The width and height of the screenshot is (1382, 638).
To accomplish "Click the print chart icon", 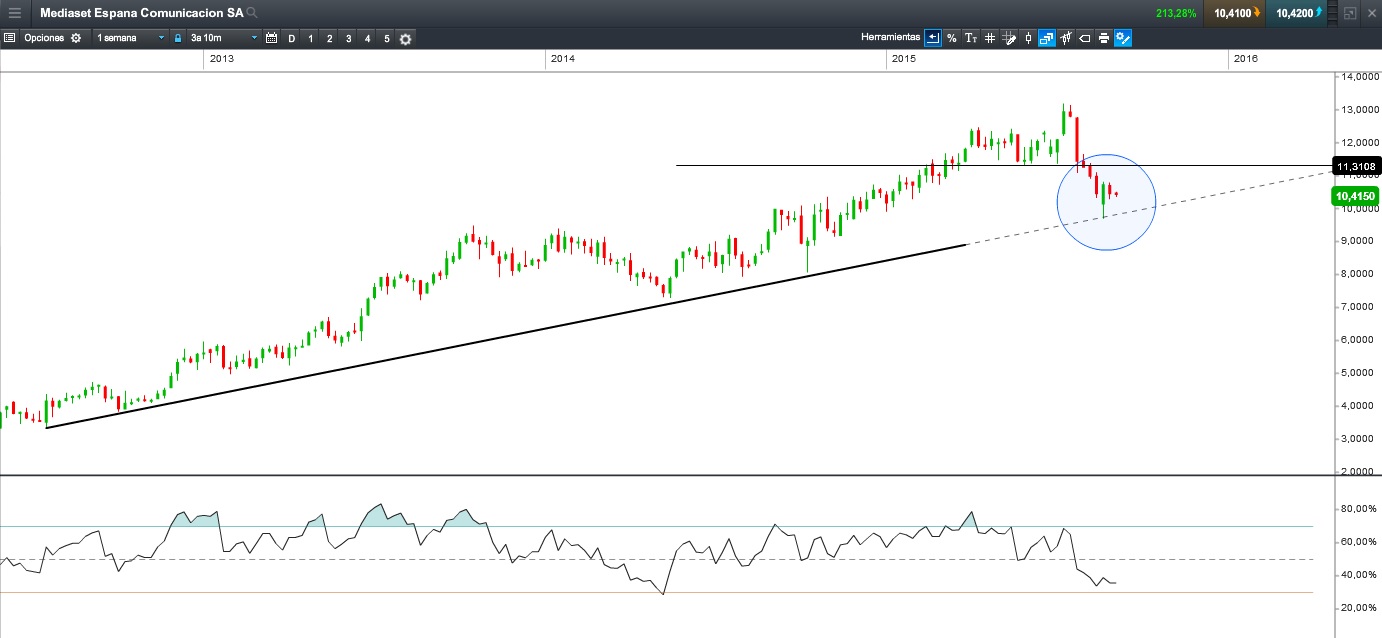I will pos(1103,38).
